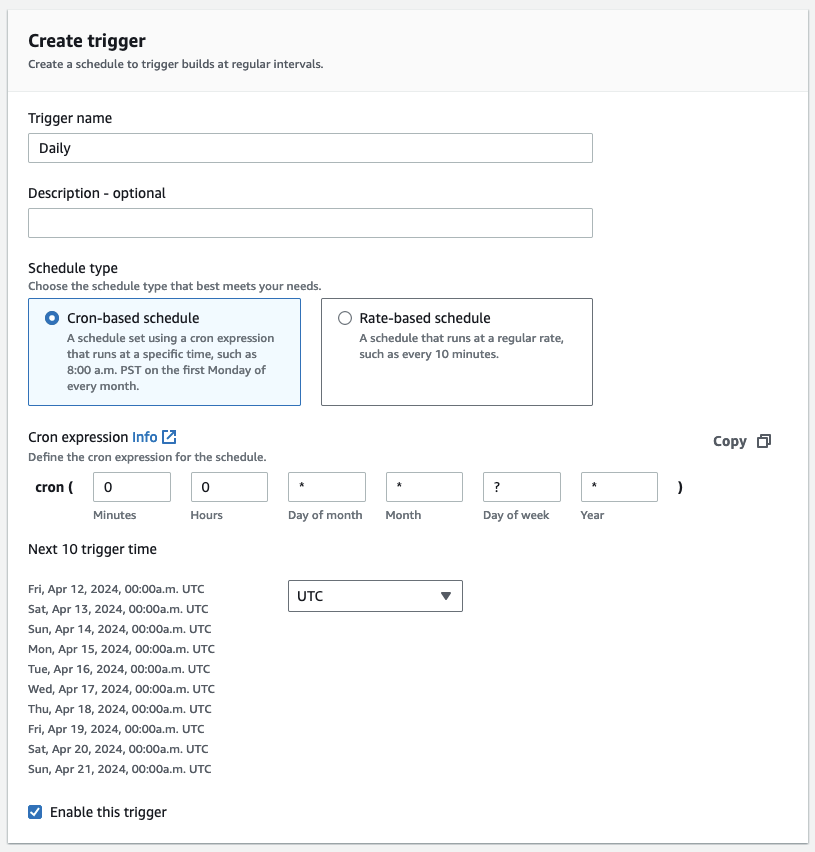Select the Cron-based schedule radio button
The image size is (815, 852).
tap(52, 318)
